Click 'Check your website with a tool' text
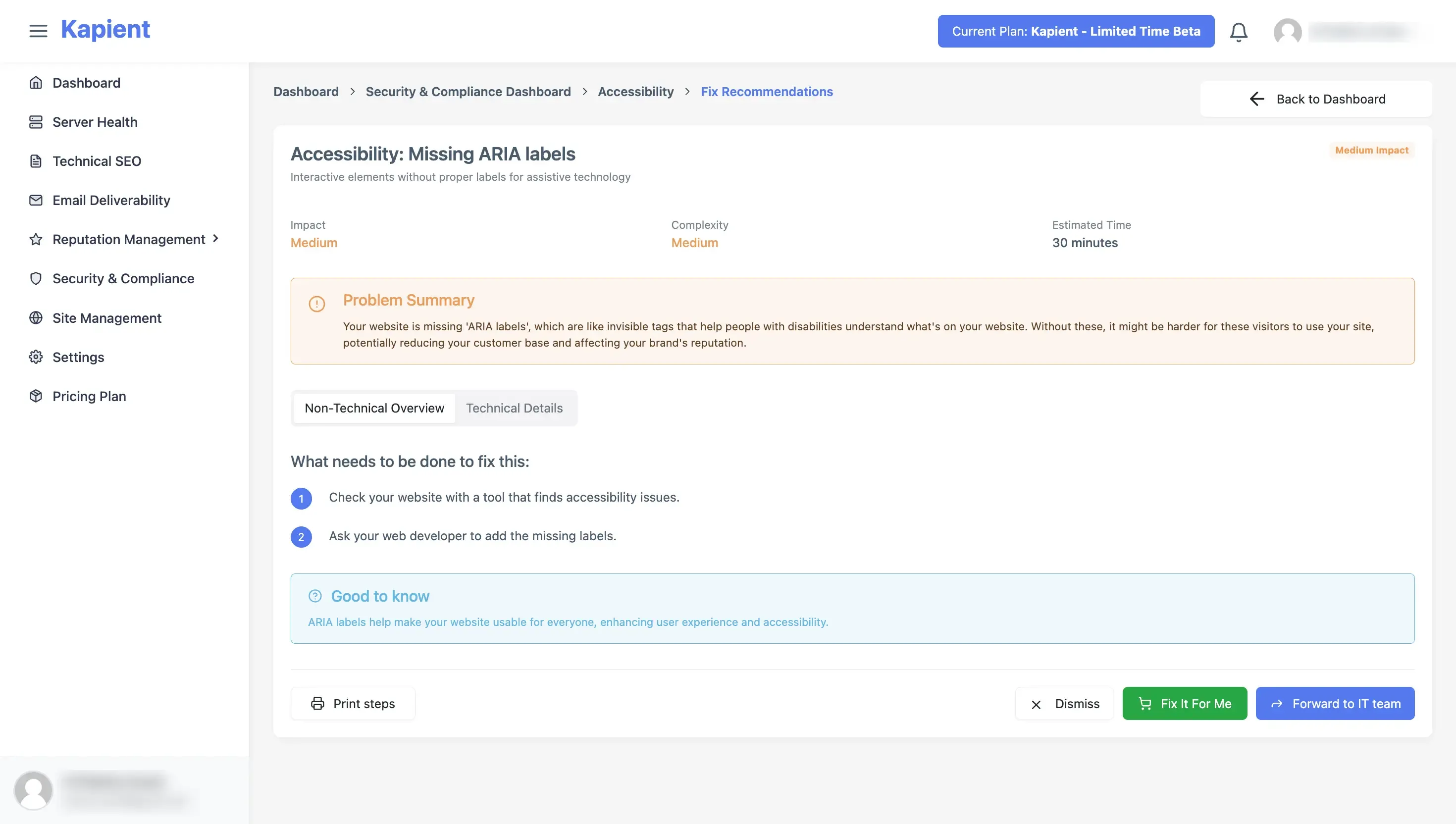 click(x=504, y=497)
